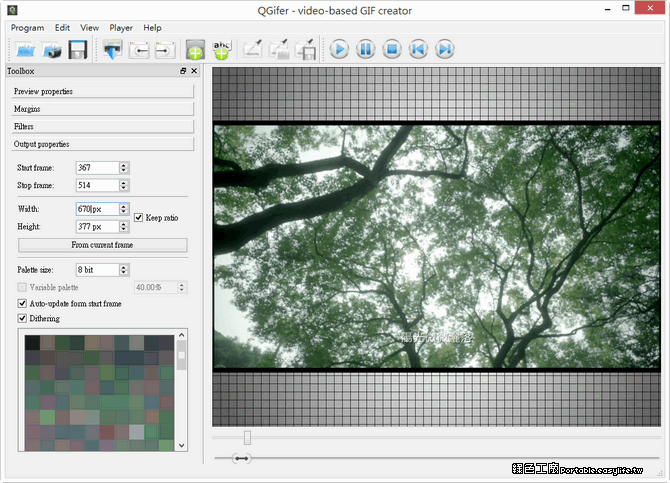Click the pencil with save disk icon

click(305, 50)
